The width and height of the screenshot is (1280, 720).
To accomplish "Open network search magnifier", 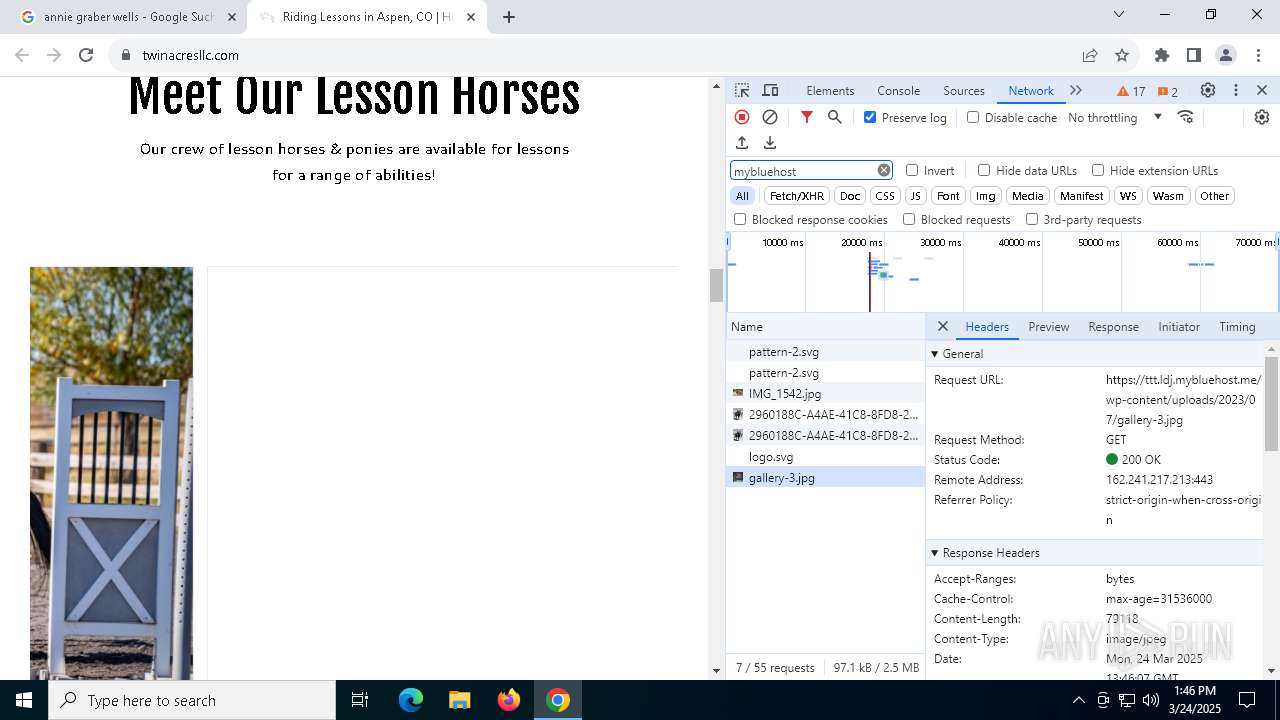I will [835, 117].
